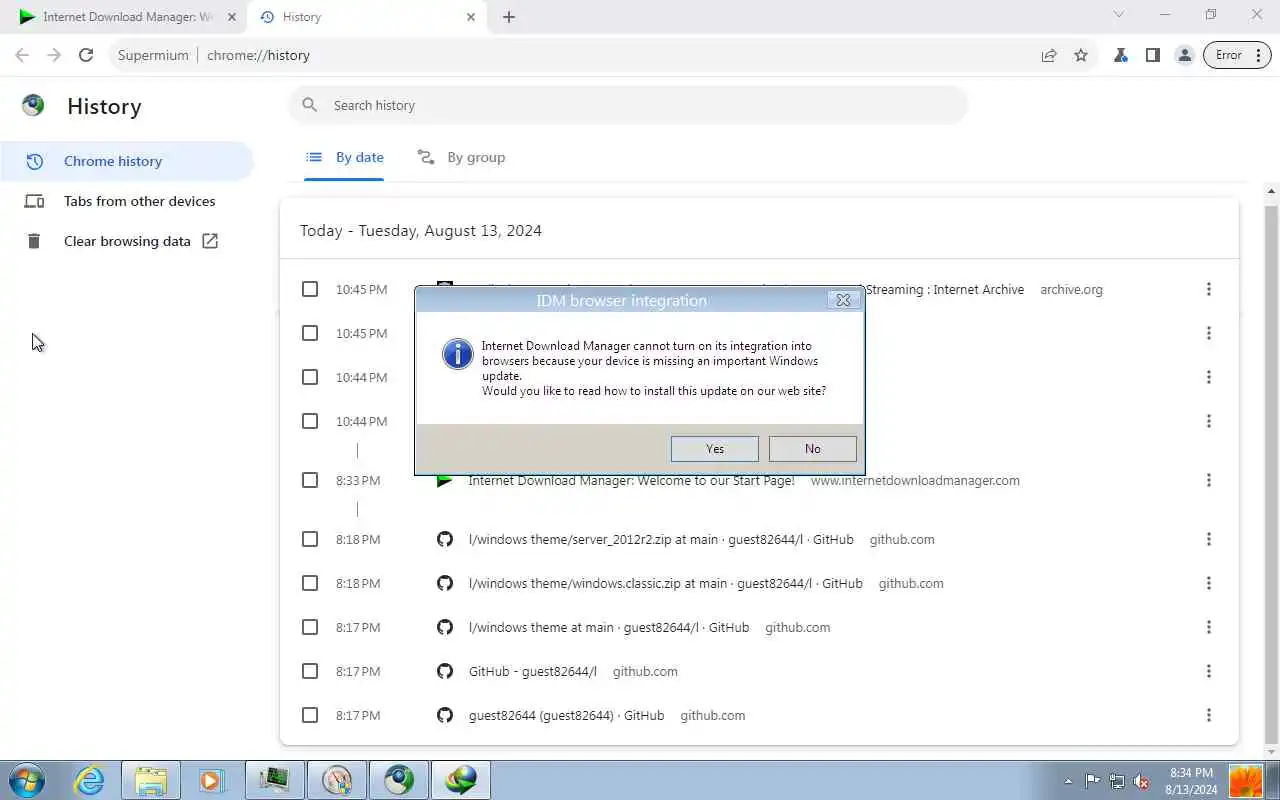The height and width of the screenshot is (800, 1280).
Task: Check the 'GitHub - guest82644/l' entry
Action: (x=310, y=671)
